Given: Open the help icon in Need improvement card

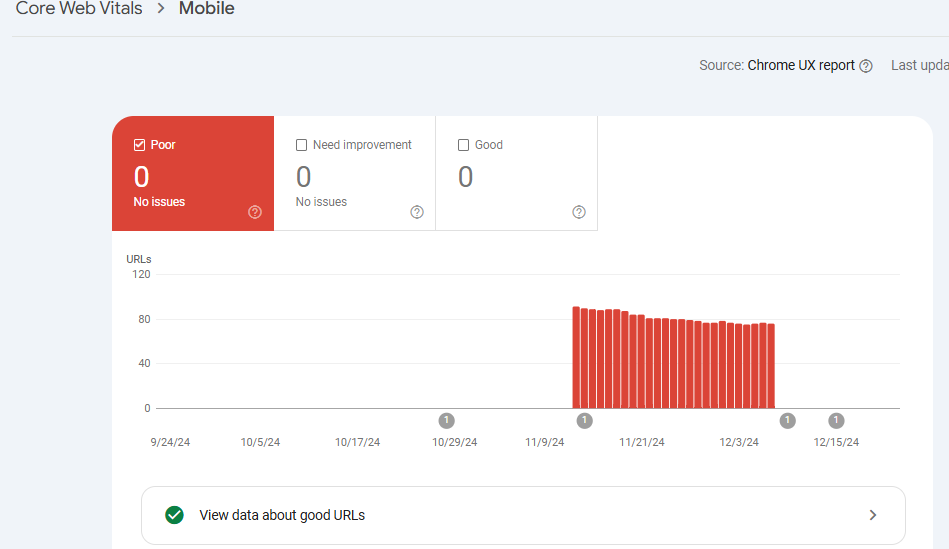Looking at the screenshot, I should pos(417,212).
